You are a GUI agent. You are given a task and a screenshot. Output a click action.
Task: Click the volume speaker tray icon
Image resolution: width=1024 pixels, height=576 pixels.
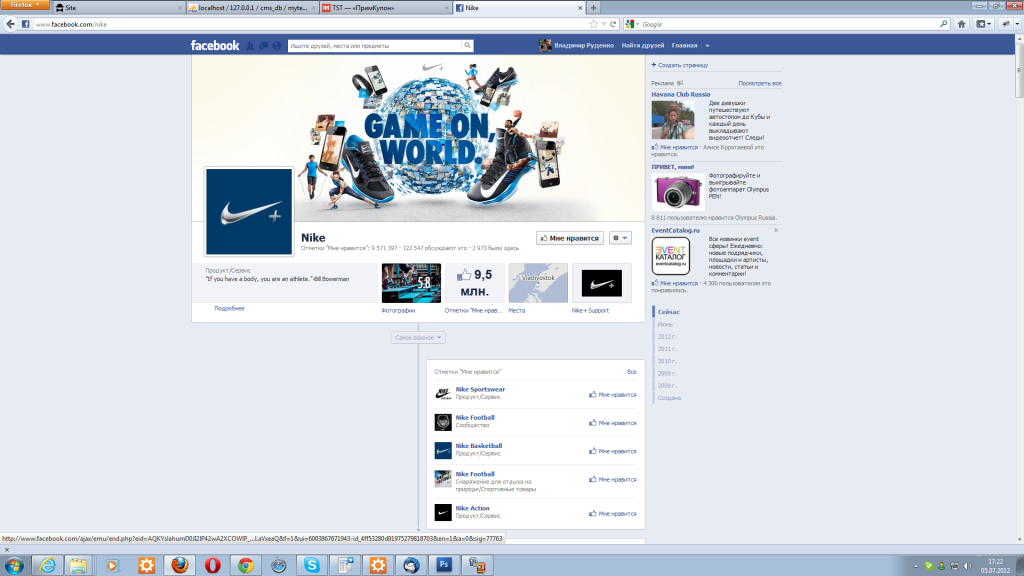point(967,566)
